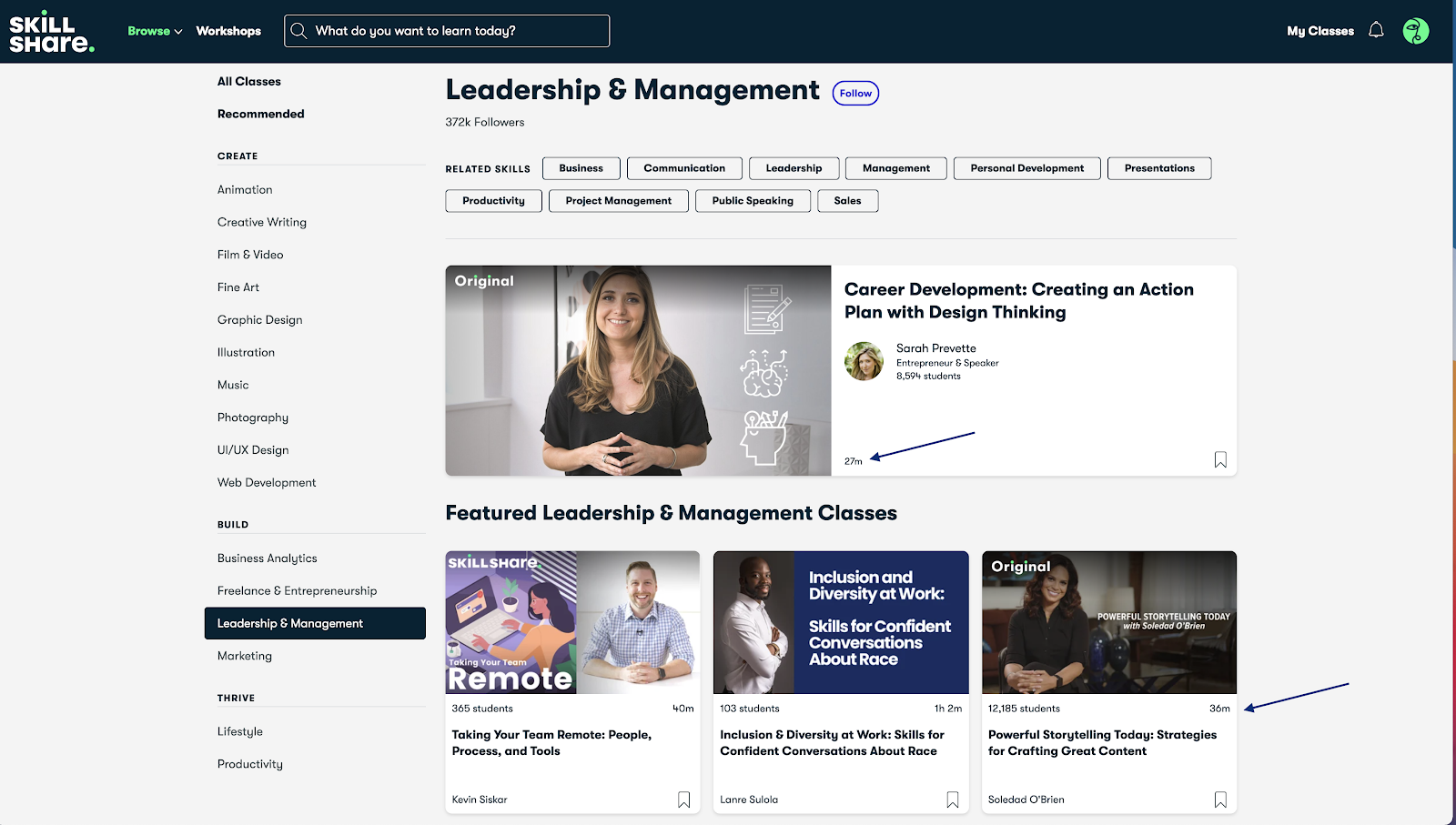Image resolution: width=1456 pixels, height=825 pixels.
Task: Open the Workshops page
Action: (228, 31)
